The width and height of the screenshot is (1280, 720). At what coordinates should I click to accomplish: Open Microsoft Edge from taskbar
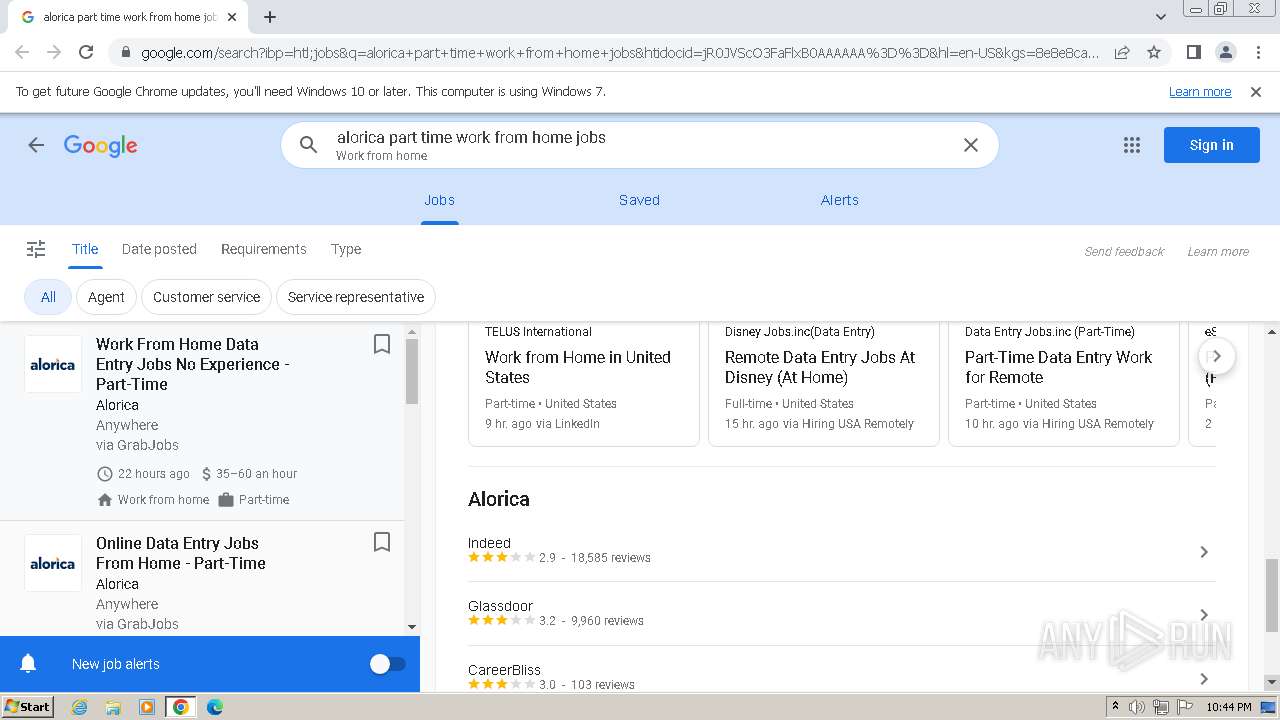point(215,707)
